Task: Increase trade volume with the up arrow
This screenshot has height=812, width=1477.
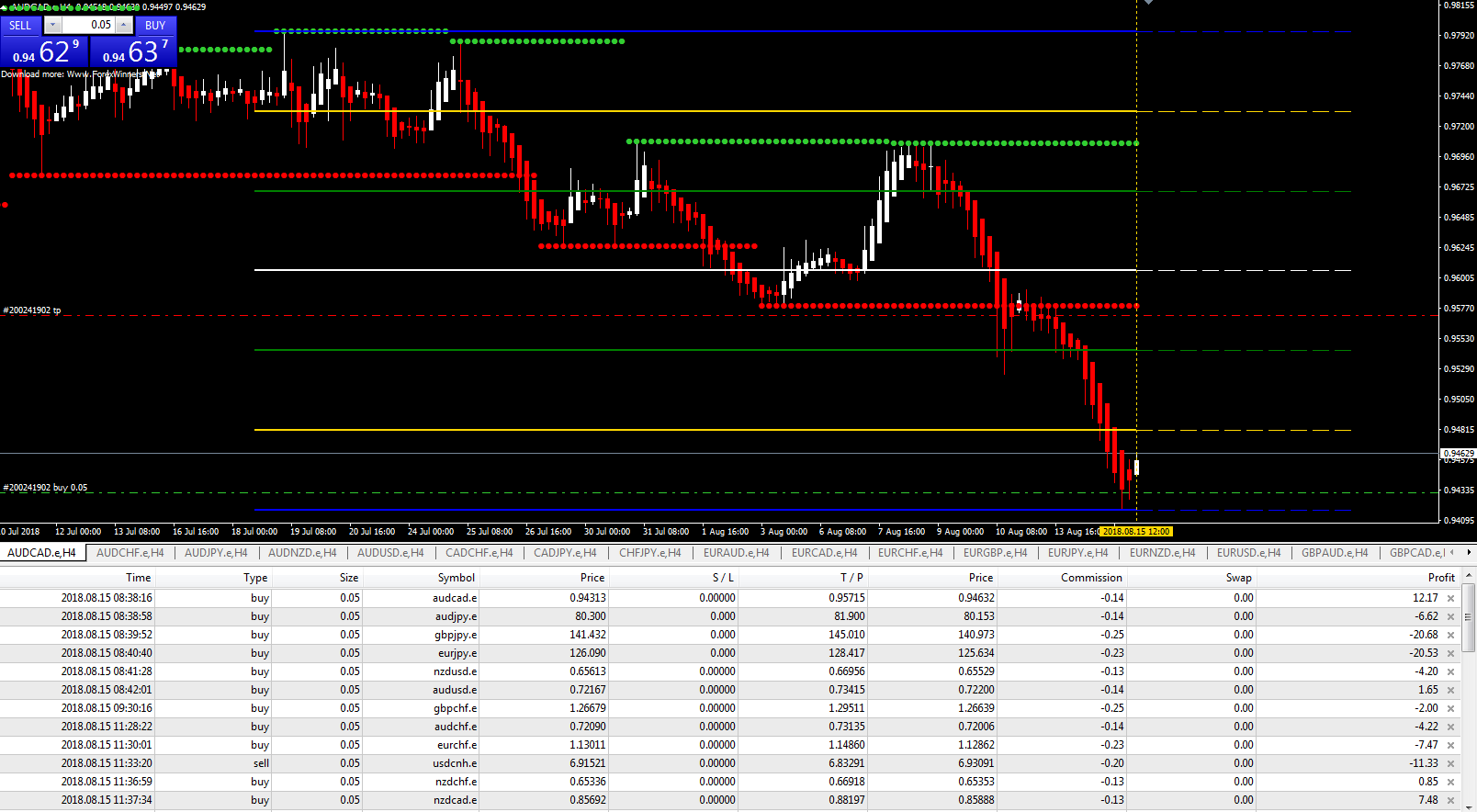Action: 124,26
